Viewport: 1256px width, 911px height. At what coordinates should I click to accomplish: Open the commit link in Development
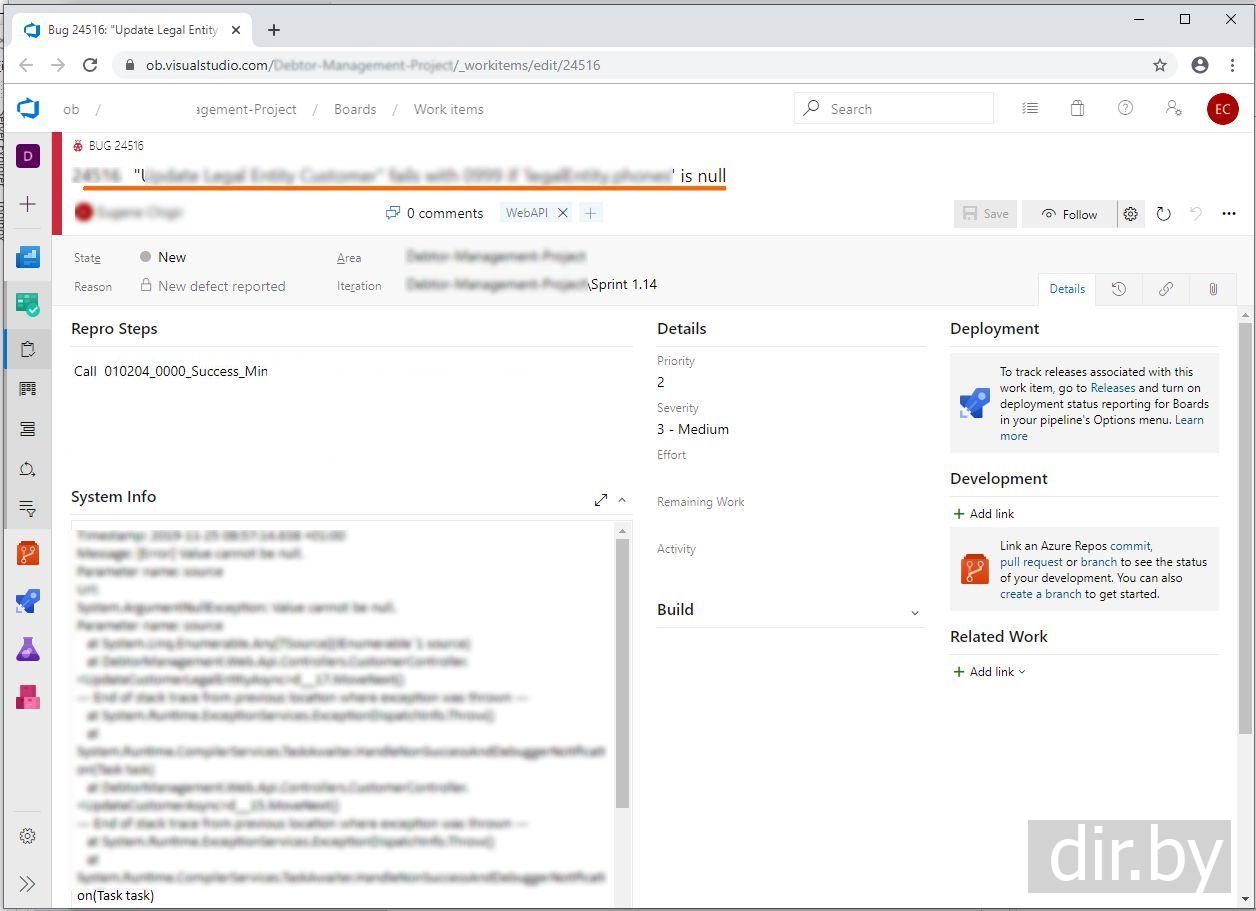(x=1130, y=546)
